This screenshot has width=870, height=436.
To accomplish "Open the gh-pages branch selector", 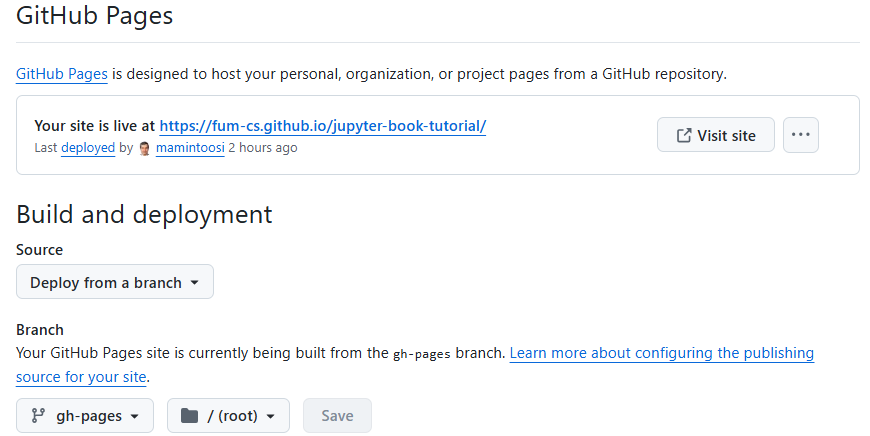I will click(85, 416).
